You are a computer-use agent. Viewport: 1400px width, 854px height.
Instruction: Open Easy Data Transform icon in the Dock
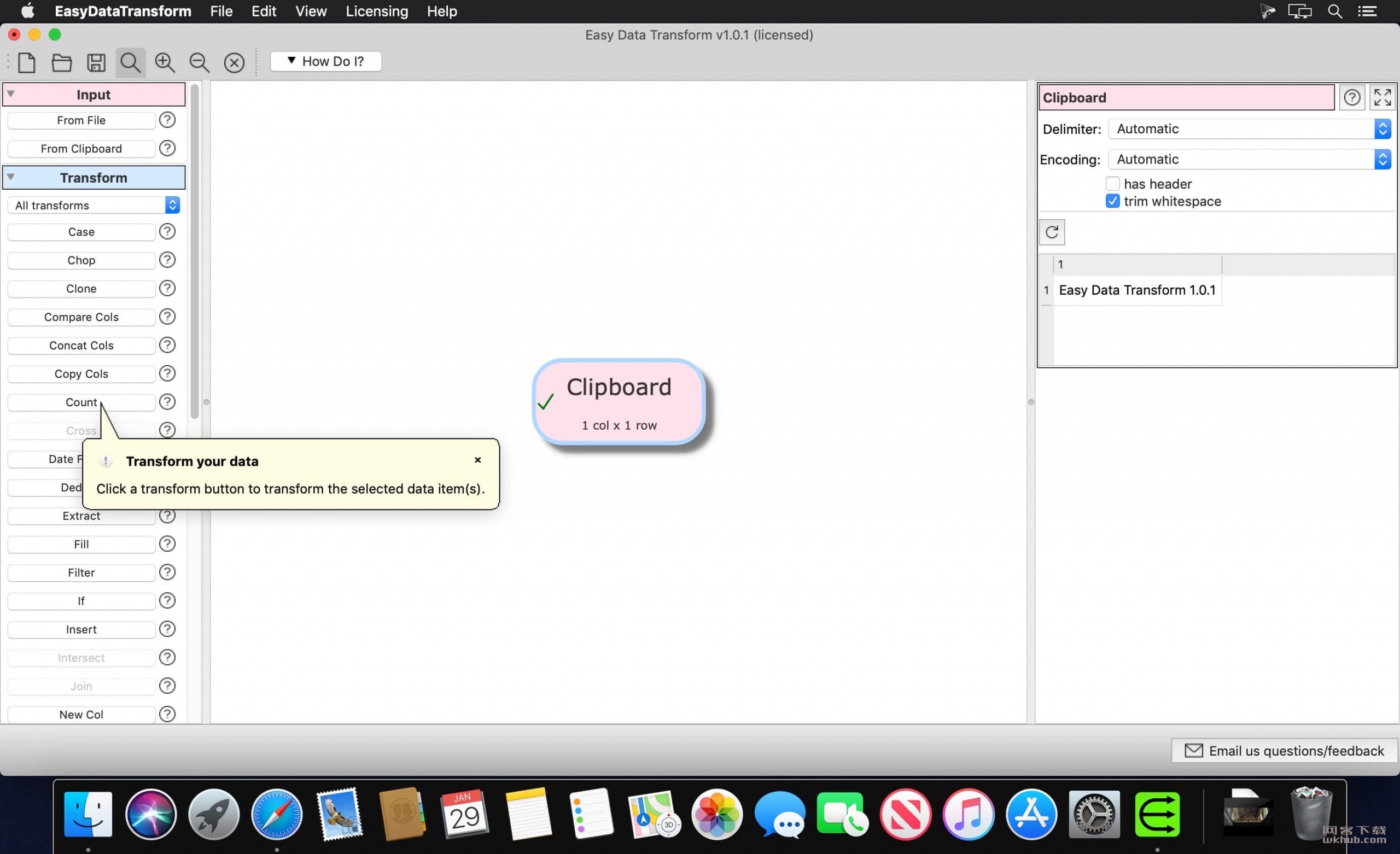click(x=1157, y=814)
